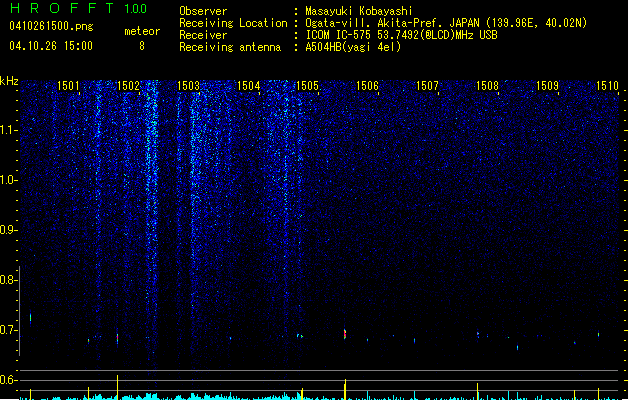629x400 pixels.
Task: Click the A504HB(yagi 4el) antenna value
Action: pos(353,47)
